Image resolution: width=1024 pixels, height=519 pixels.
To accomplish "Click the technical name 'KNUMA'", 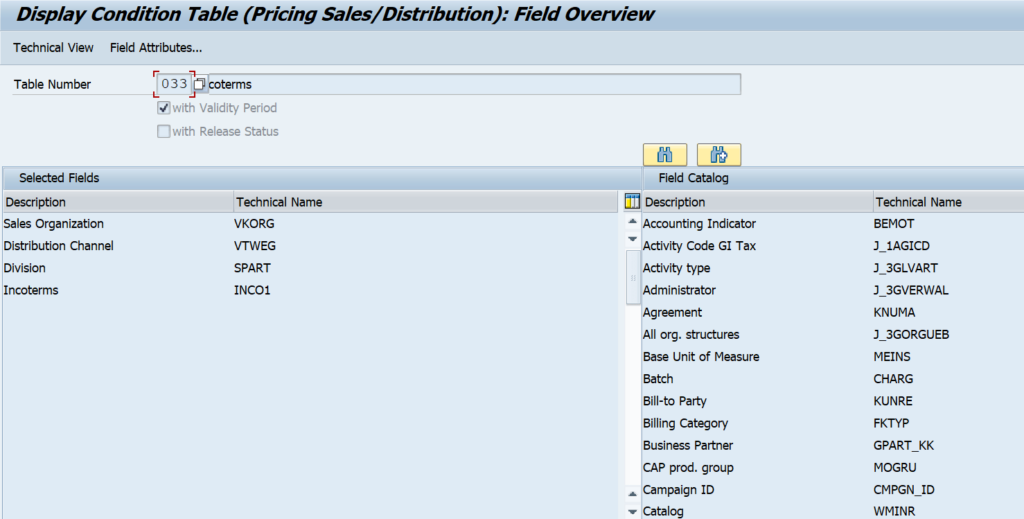I will pyautogui.click(x=894, y=312).
